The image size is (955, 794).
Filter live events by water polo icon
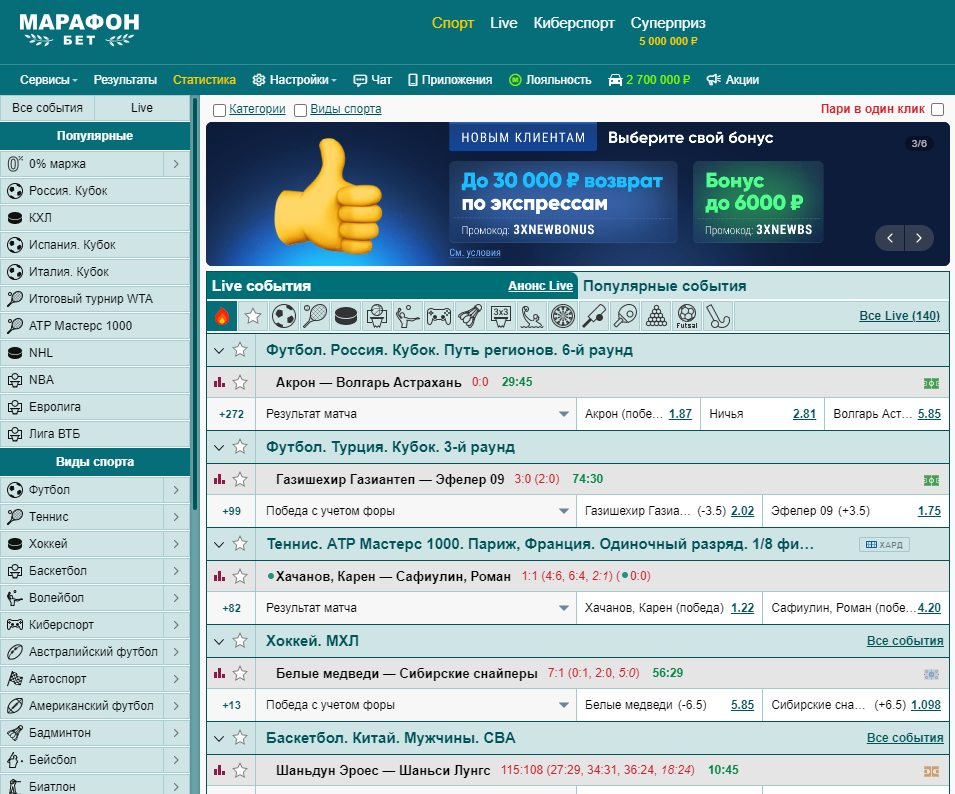tap(532, 316)
